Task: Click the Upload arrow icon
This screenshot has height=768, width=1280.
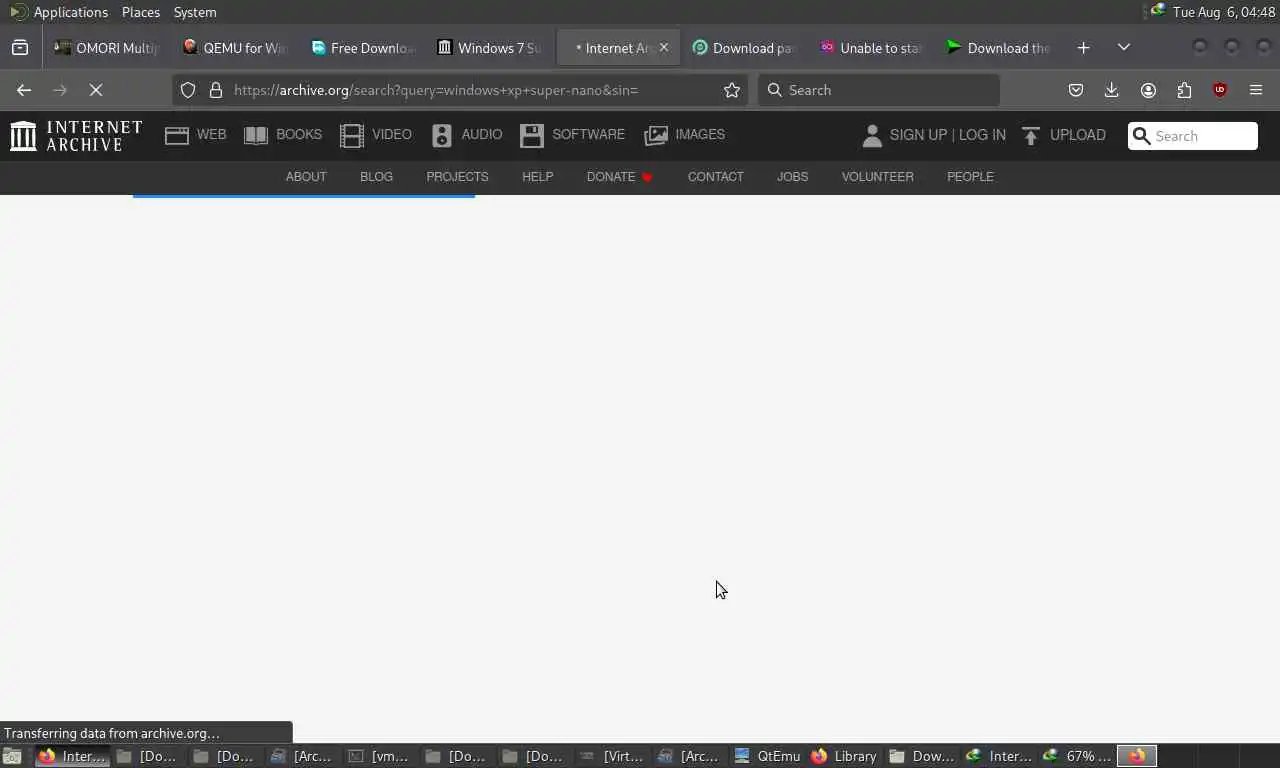Action: click(1031, 135)
